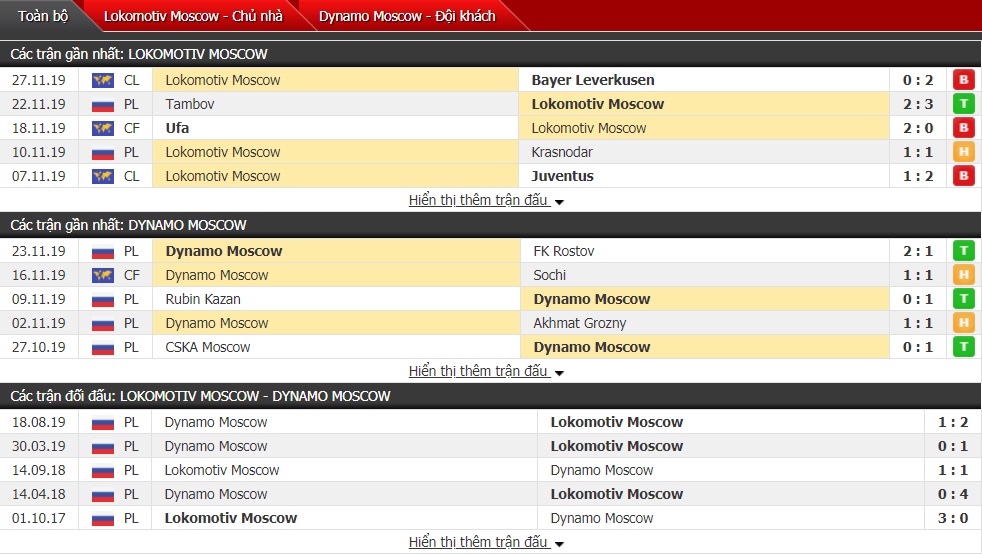Open Tambov team link
Screen dimensions: 982x555
click(190, 104)
